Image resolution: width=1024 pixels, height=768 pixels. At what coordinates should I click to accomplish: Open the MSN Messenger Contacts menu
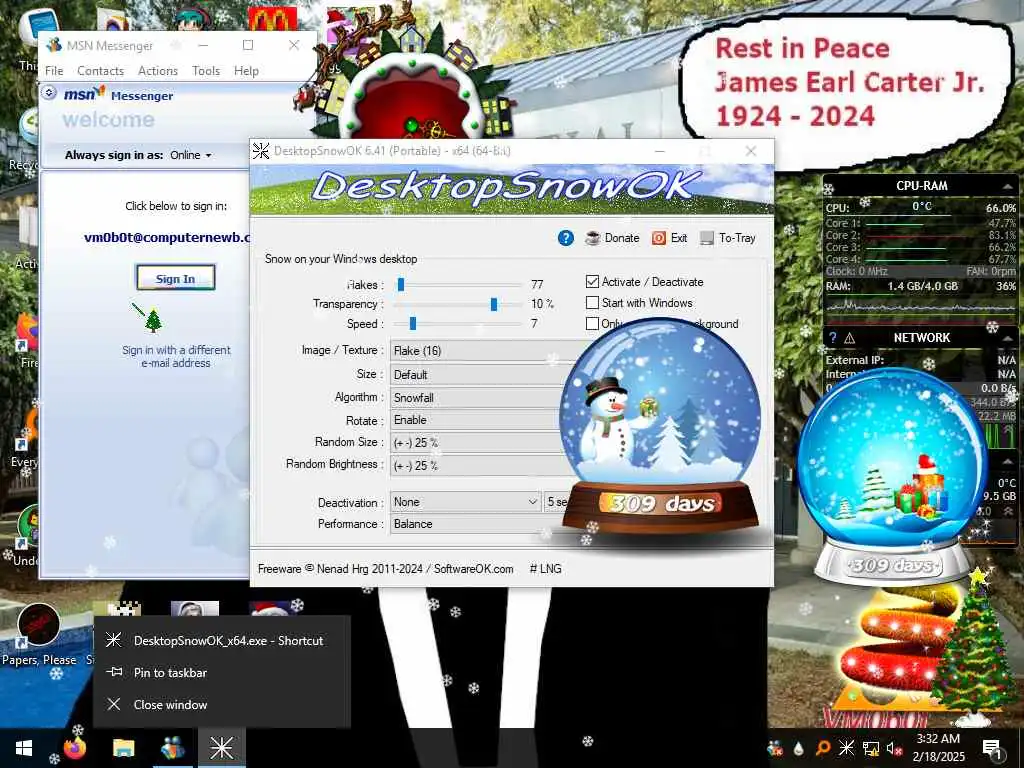pyautogui.click(x=101, y=71)
